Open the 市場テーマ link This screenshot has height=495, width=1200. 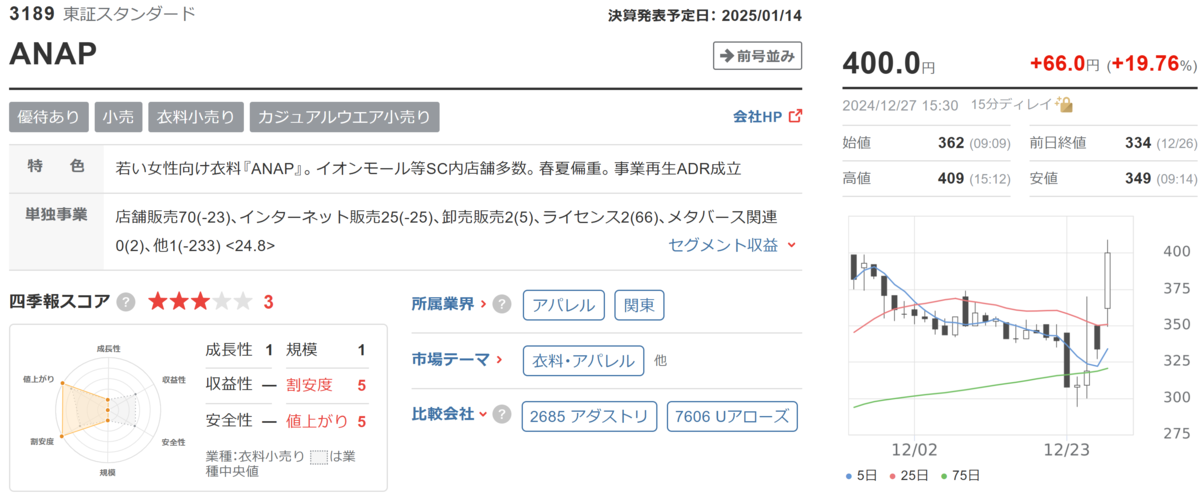[x=456, y=360]
